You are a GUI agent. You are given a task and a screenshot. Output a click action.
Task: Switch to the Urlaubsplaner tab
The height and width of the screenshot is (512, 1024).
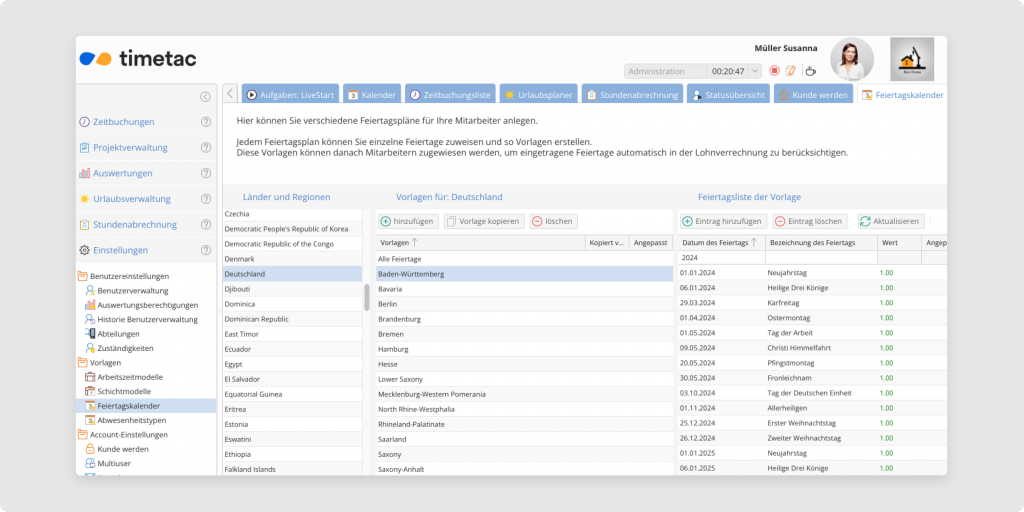[x=538, y=95]
